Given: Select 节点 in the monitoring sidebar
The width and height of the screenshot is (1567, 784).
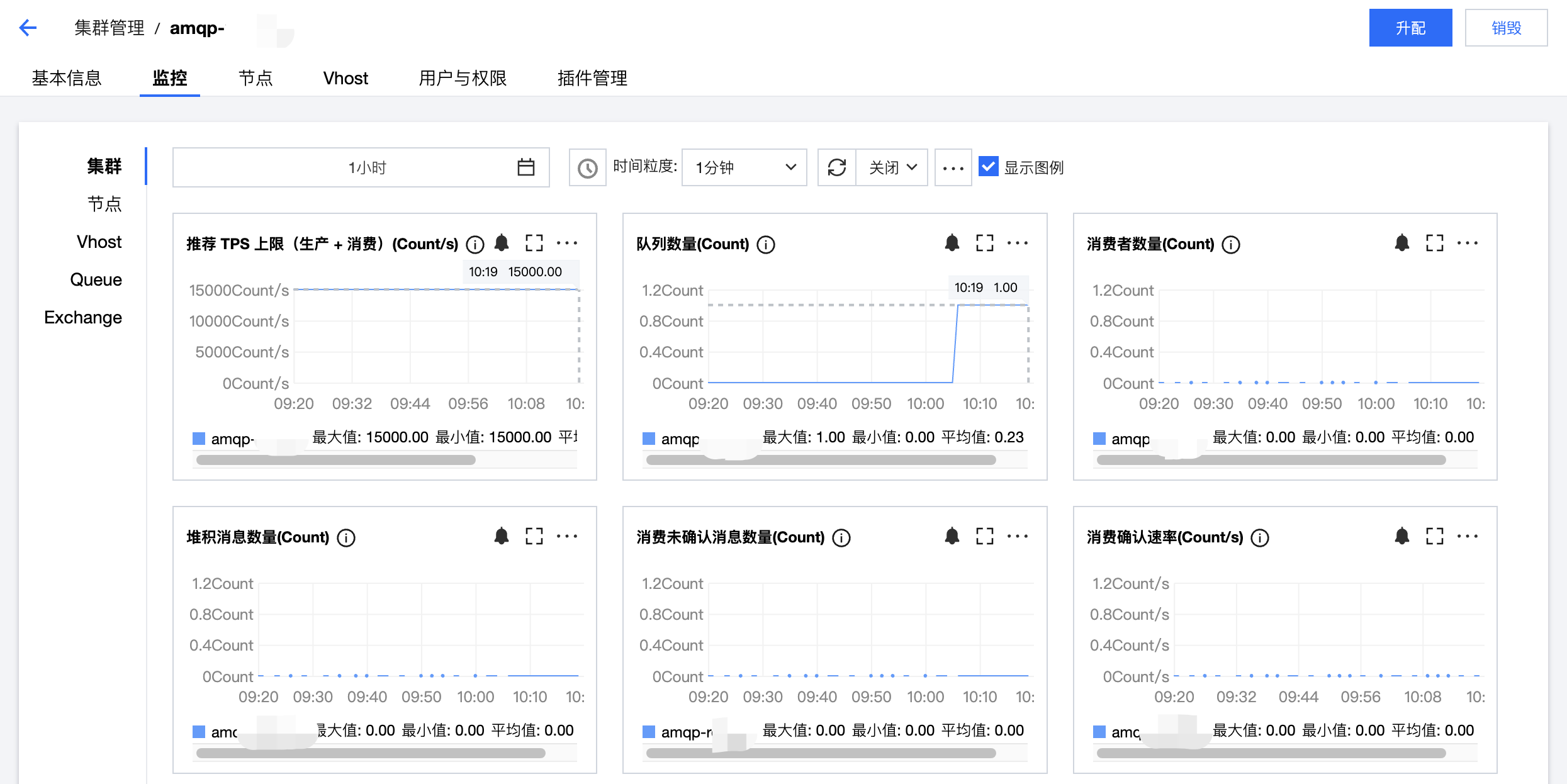Looking at the screenshot, I should [104, 204].
